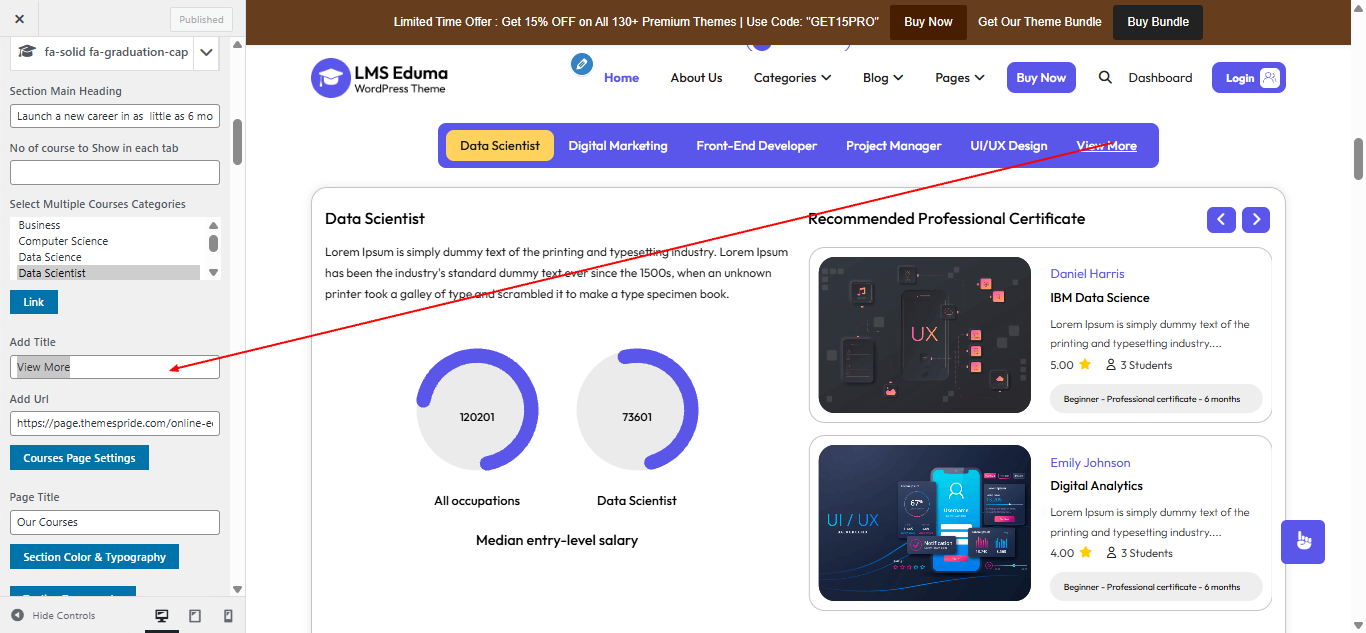The width and height of the screenshot is (1366, 633).
Task: Close the customizer with the X icon
Action: tap(20, 19)
